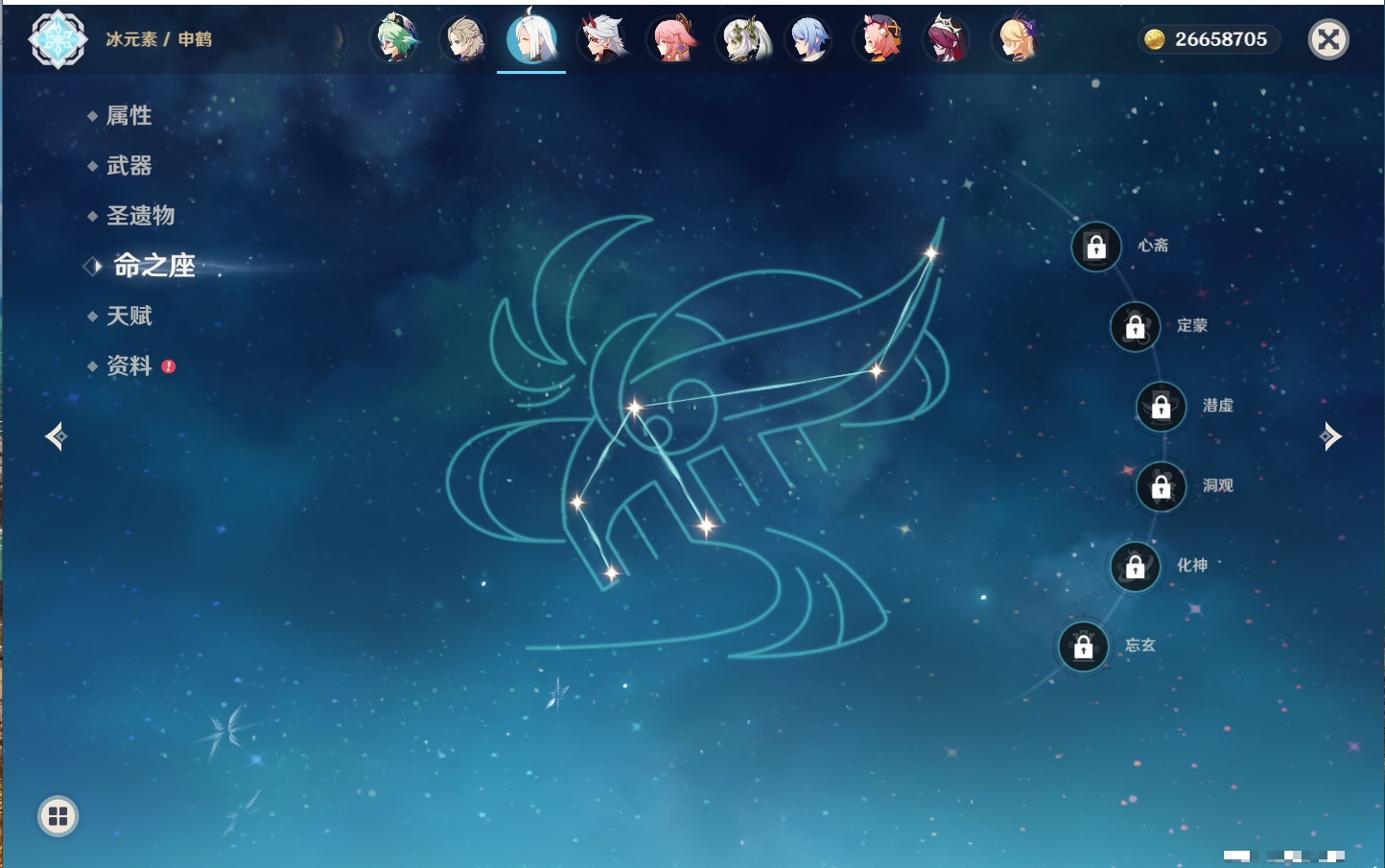Choose the Arataki Itto horned avatar
Viewport: 1385px width, 868px height.
coord(603,39)
